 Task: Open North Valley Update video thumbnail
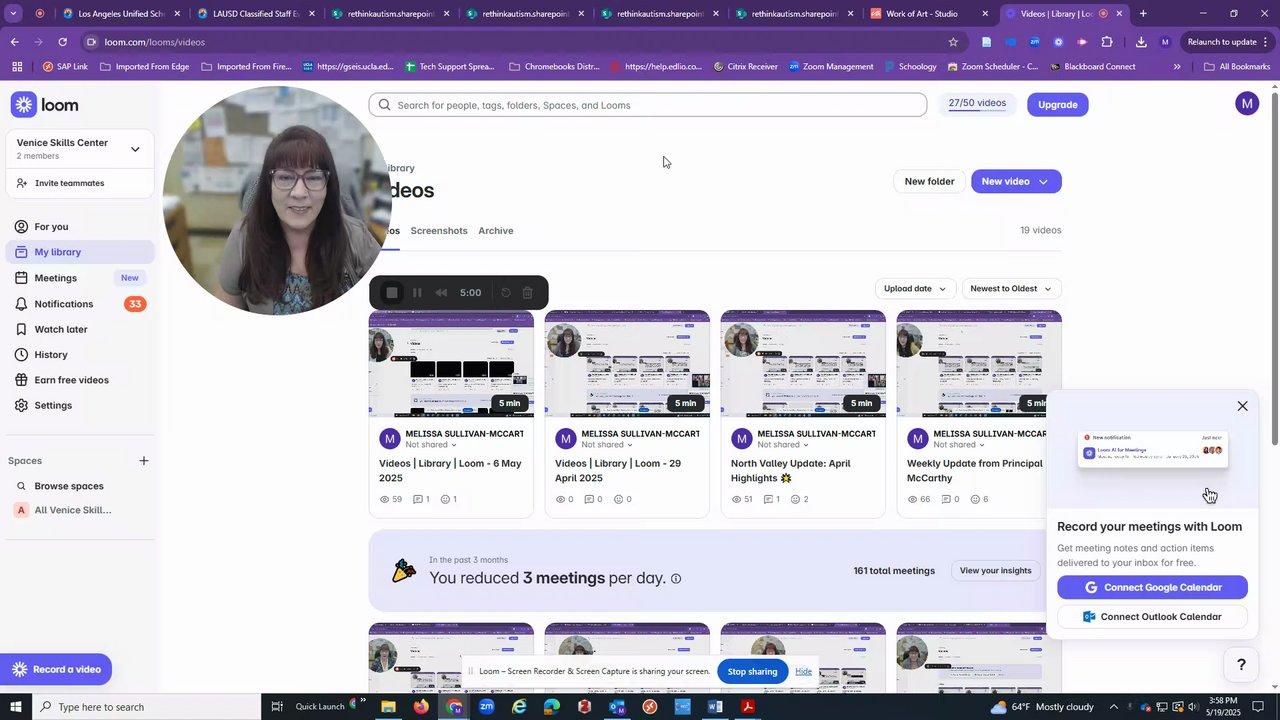click(803, 364)
